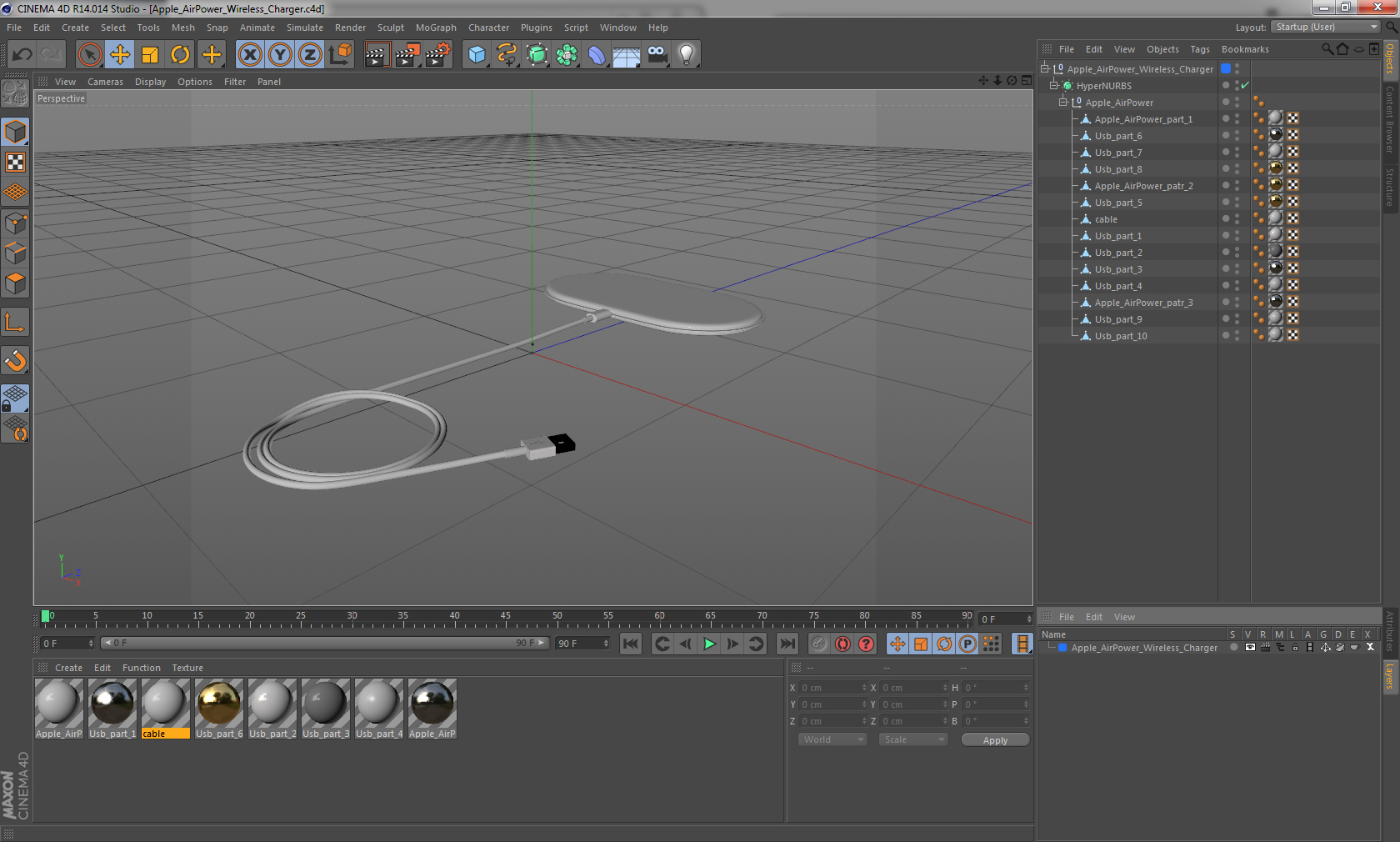Toggle Z axis lock
1400x842 pixels.
click(310, 55)
